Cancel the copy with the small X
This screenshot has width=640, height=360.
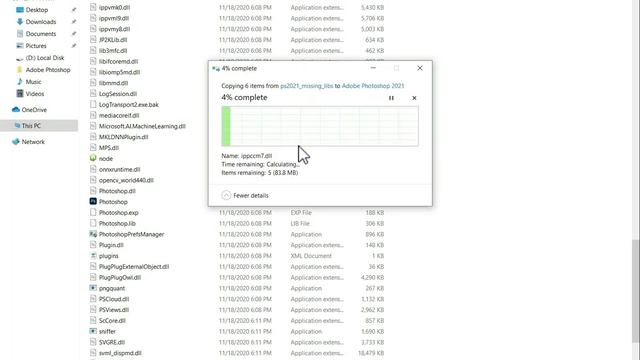414,98
